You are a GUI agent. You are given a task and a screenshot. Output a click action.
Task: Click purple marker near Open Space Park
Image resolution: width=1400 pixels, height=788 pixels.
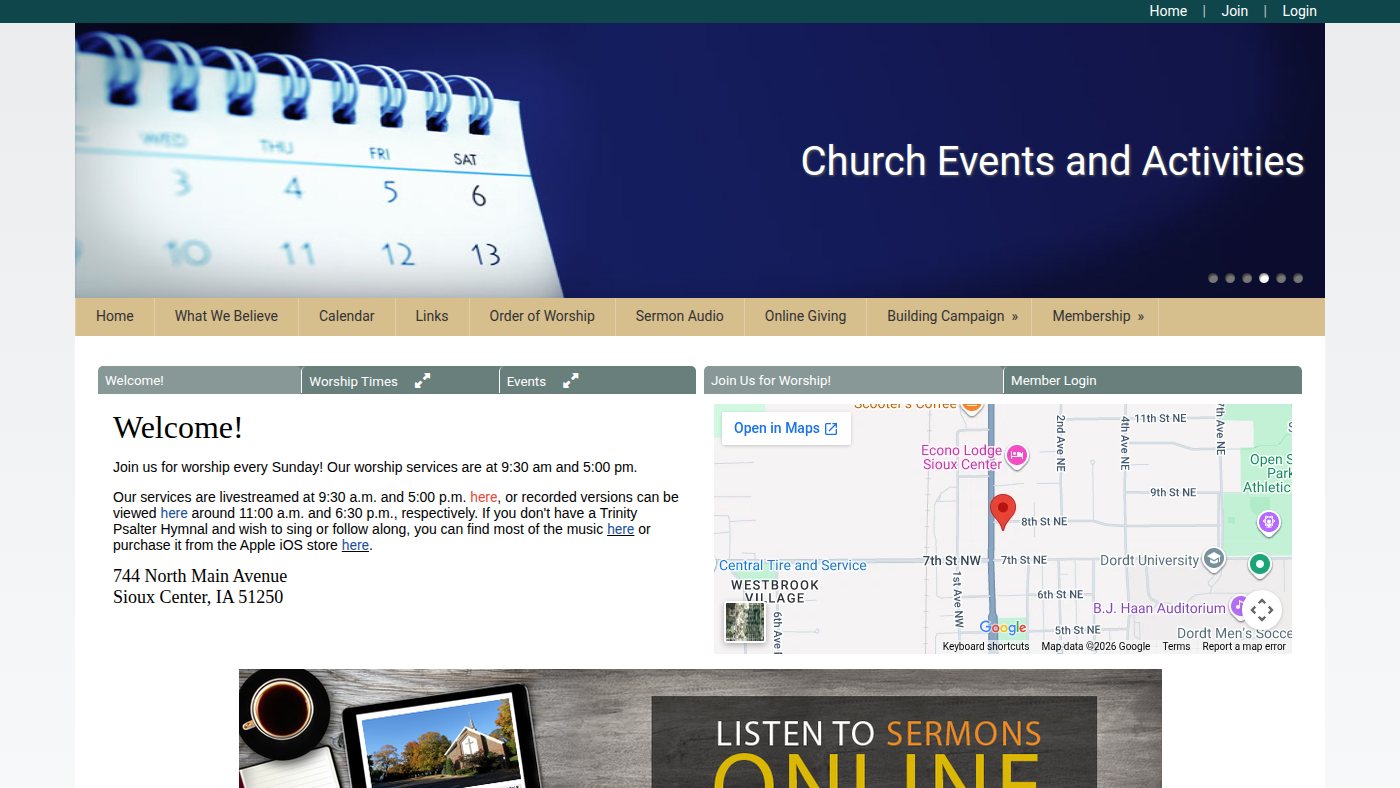pos(1269,522)
